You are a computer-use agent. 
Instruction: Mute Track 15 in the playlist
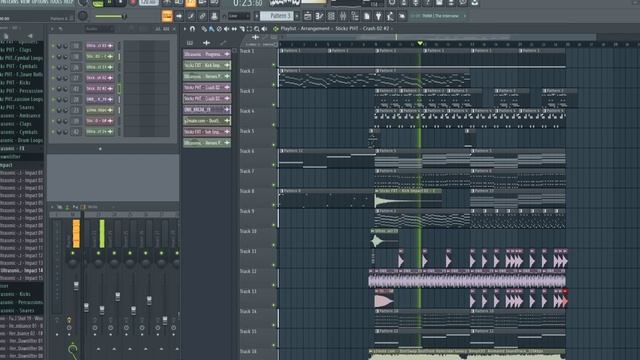tap(274, 345)
